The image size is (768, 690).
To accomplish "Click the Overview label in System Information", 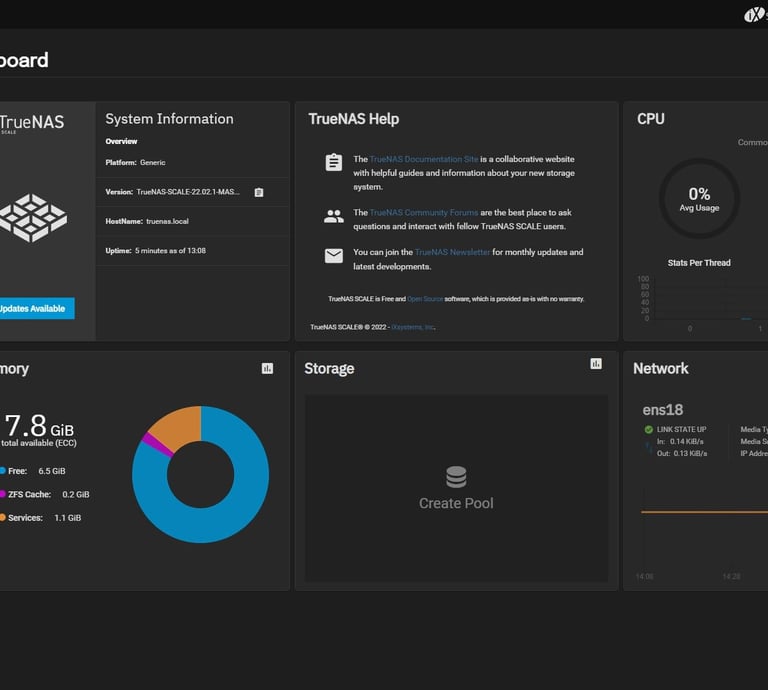I will point(121,142).
